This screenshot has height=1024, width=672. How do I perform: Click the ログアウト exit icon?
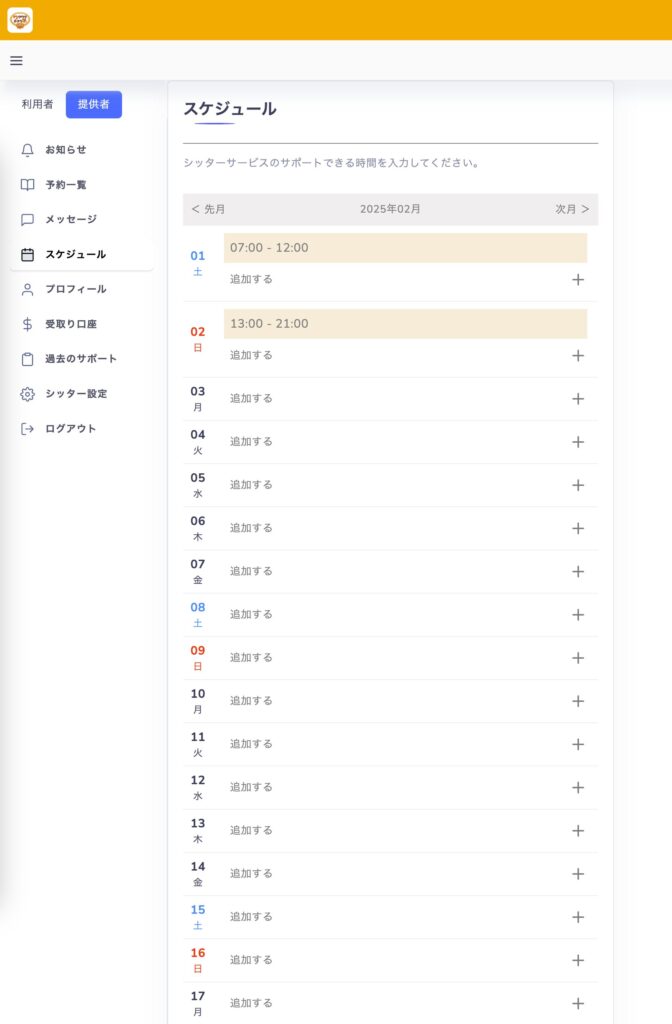pos(27,429)
